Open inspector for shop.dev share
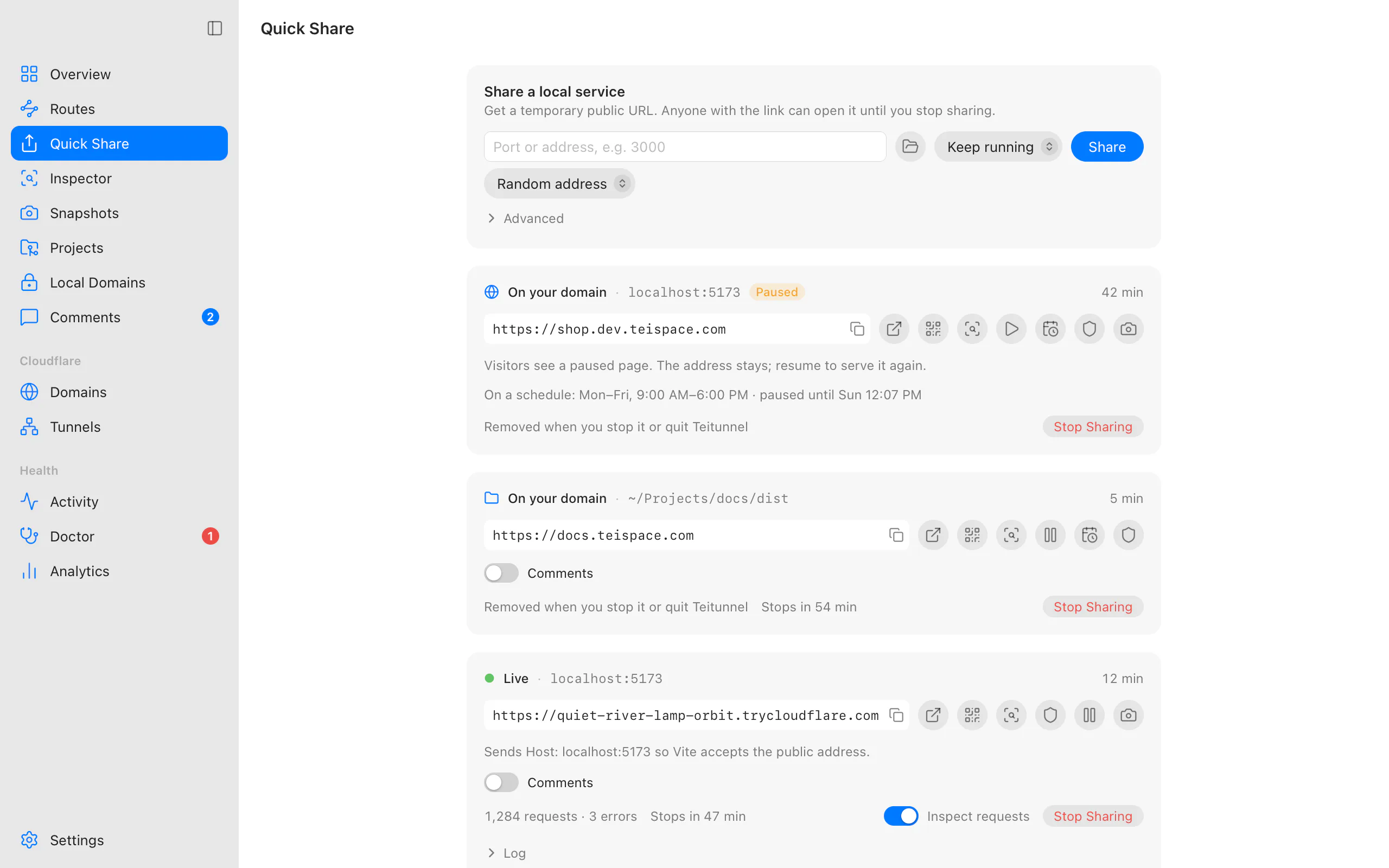This screenshot has width=1389, height=868. pyautogui.click(x=972, y=329)
